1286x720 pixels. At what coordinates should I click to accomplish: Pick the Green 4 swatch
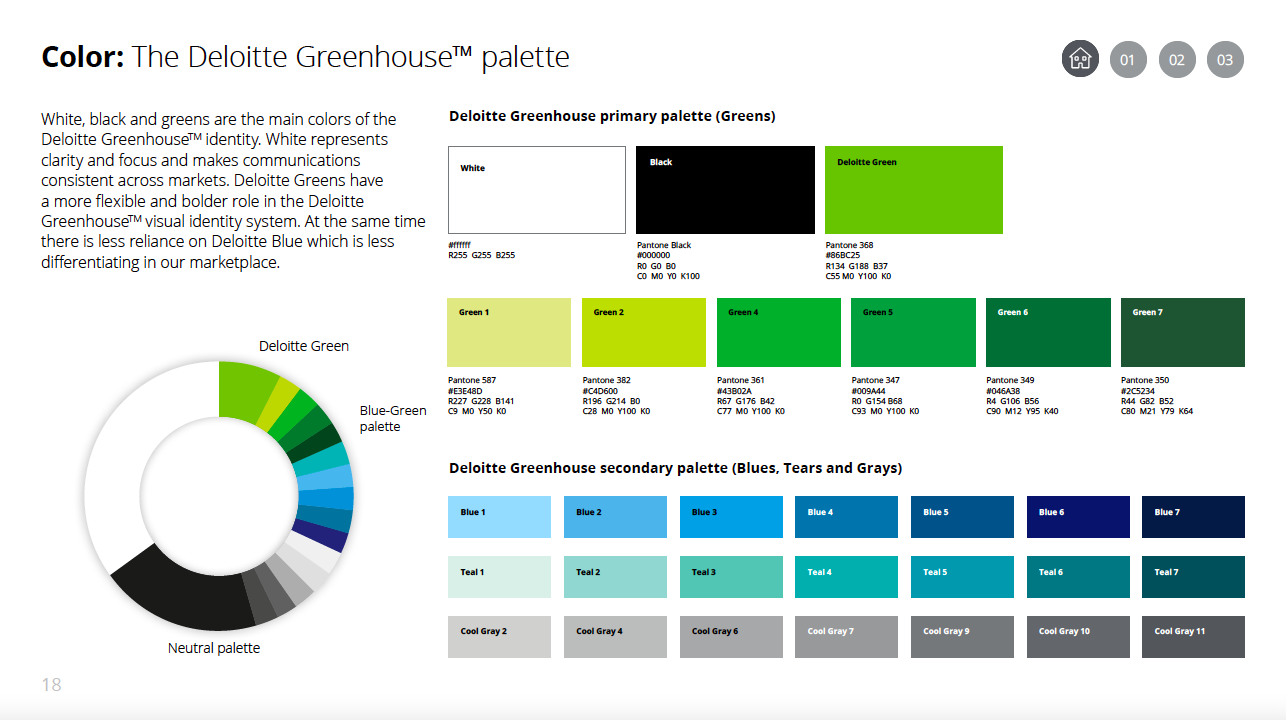779,332
